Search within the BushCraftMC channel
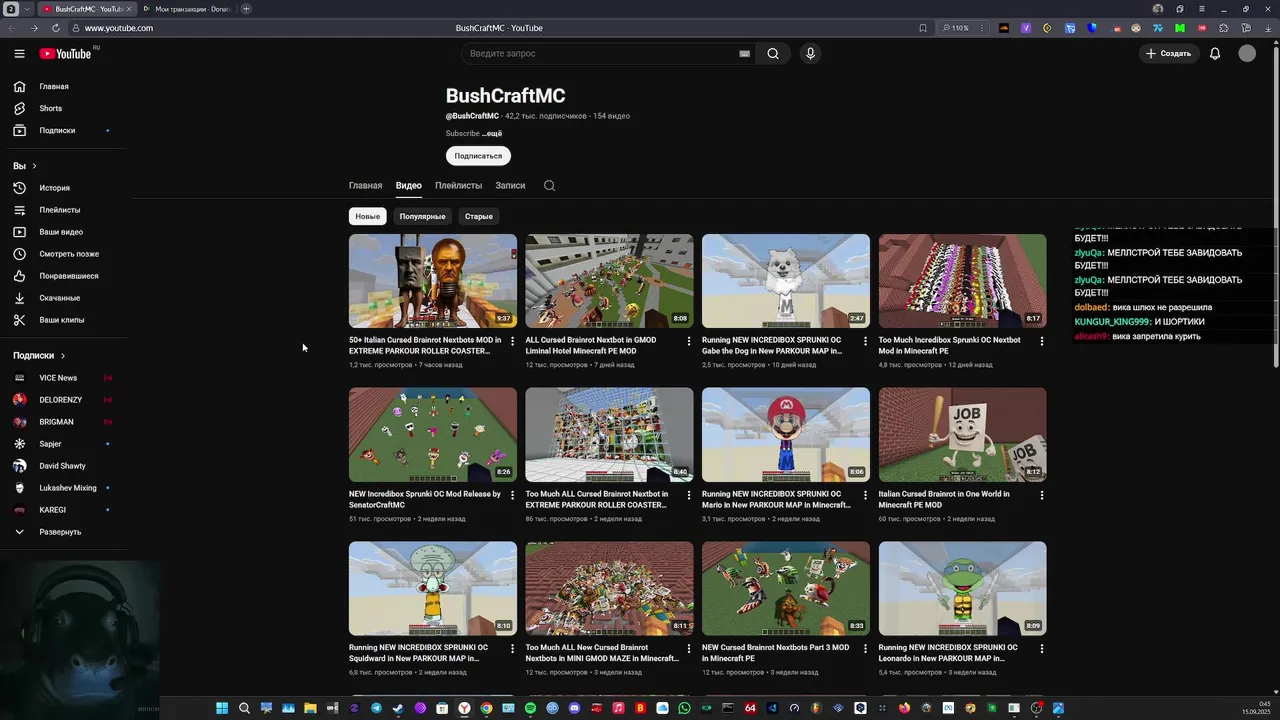The width and height of the screenshot is (1280, 720). click(549, 185)
